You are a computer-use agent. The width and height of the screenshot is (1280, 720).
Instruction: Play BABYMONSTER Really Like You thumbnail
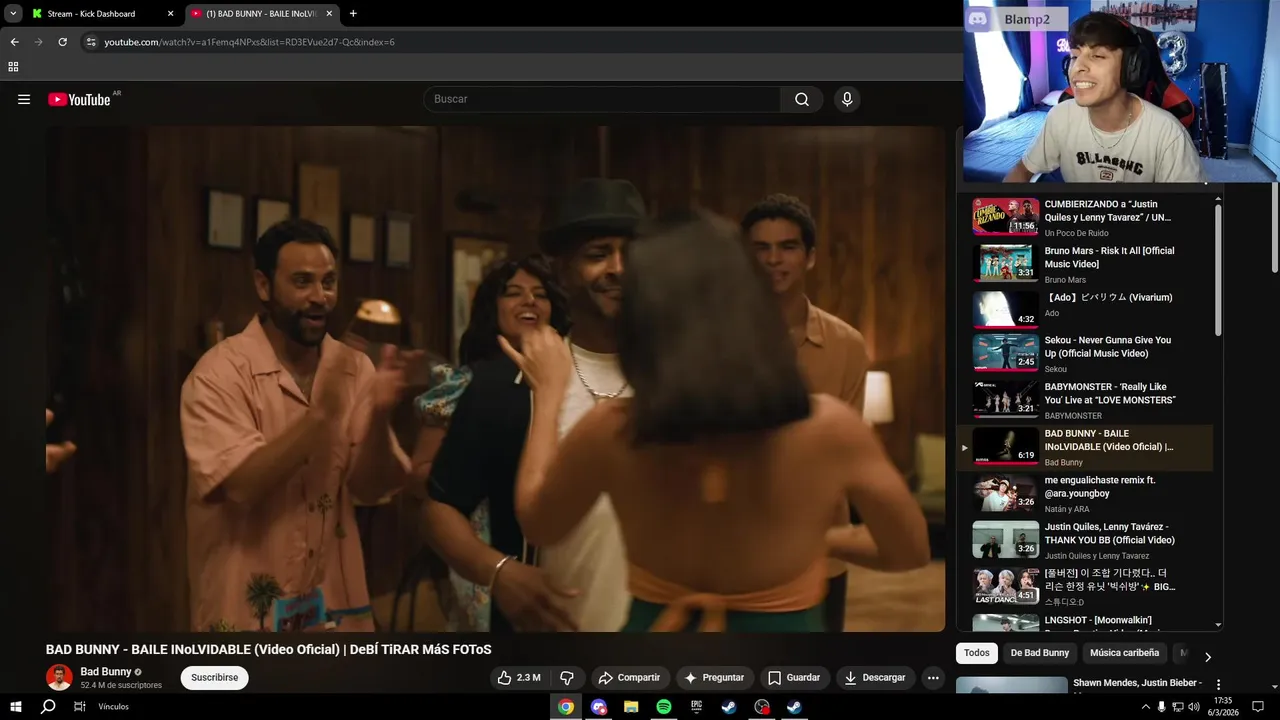[x=1006, y=398]
